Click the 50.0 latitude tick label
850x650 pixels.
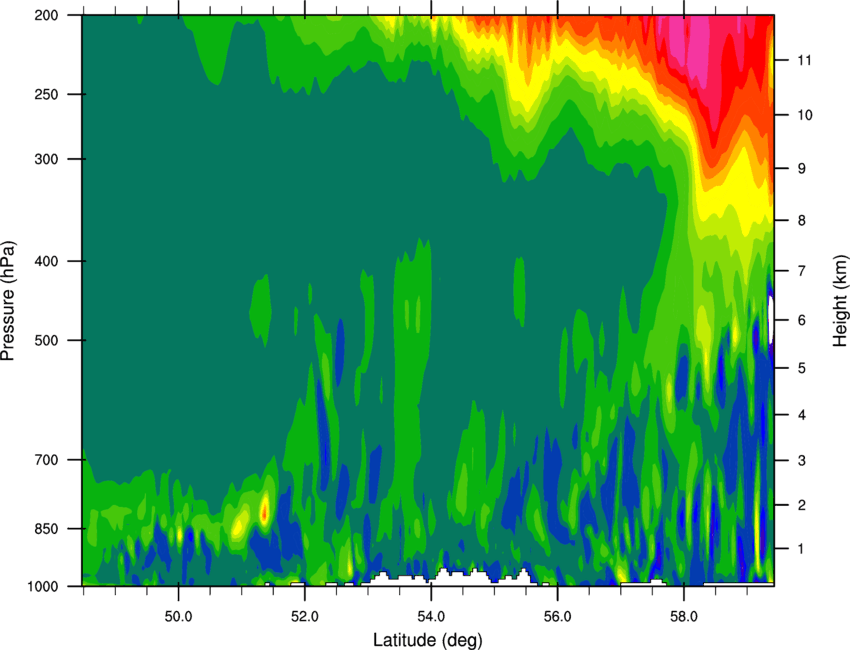pos(178,617)
